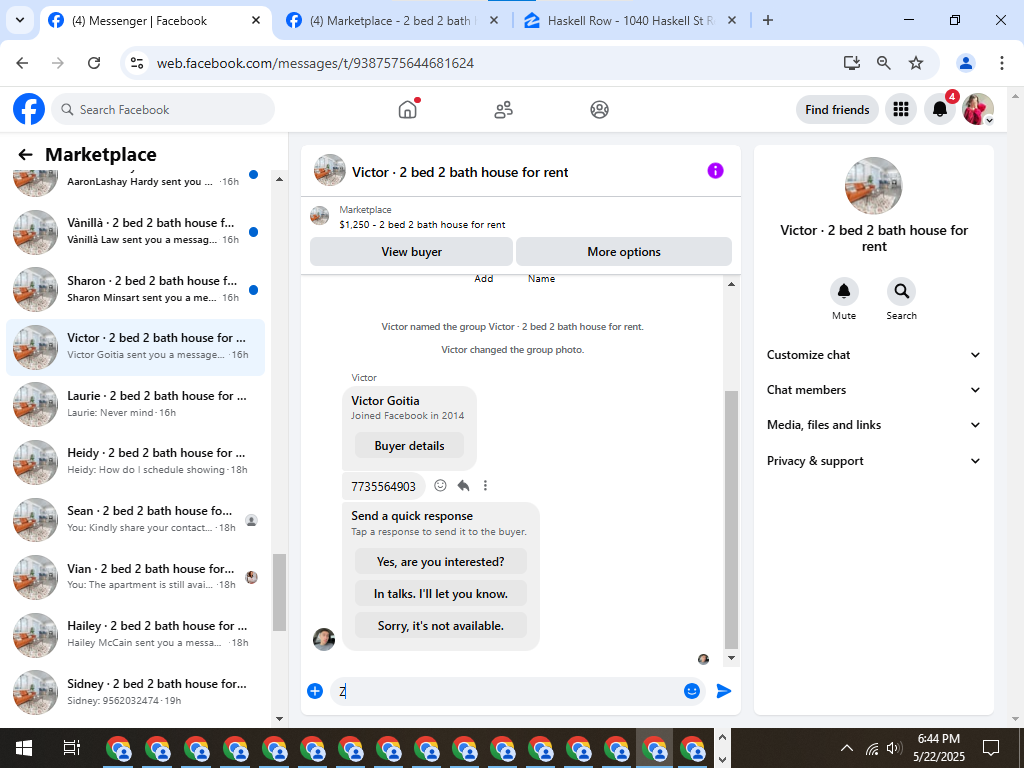Click the conversation list scrollbar thumb
Viewport: 1024px width, 768px height.
[x=280, y=592]
